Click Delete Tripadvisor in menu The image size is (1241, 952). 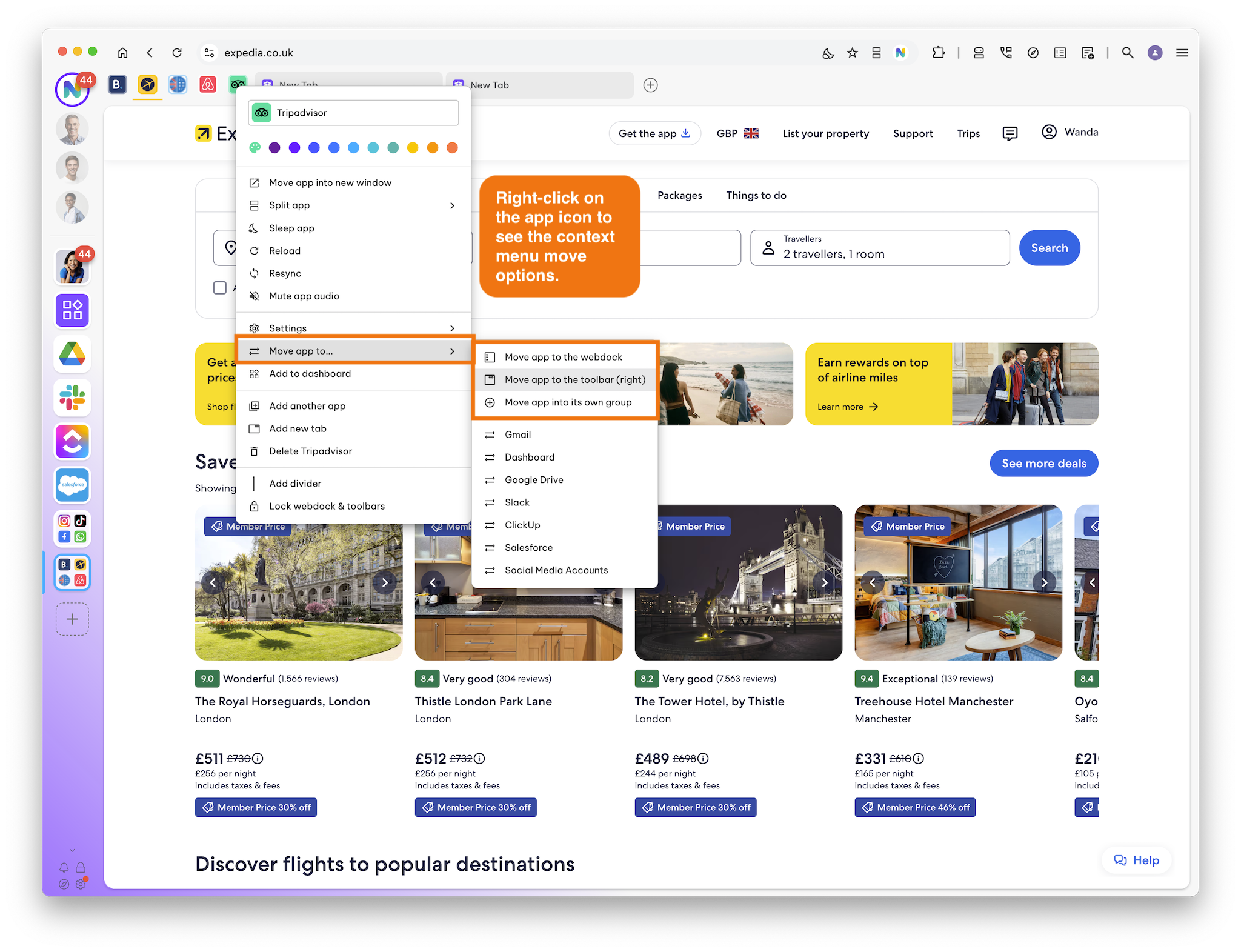coord(353,451)
